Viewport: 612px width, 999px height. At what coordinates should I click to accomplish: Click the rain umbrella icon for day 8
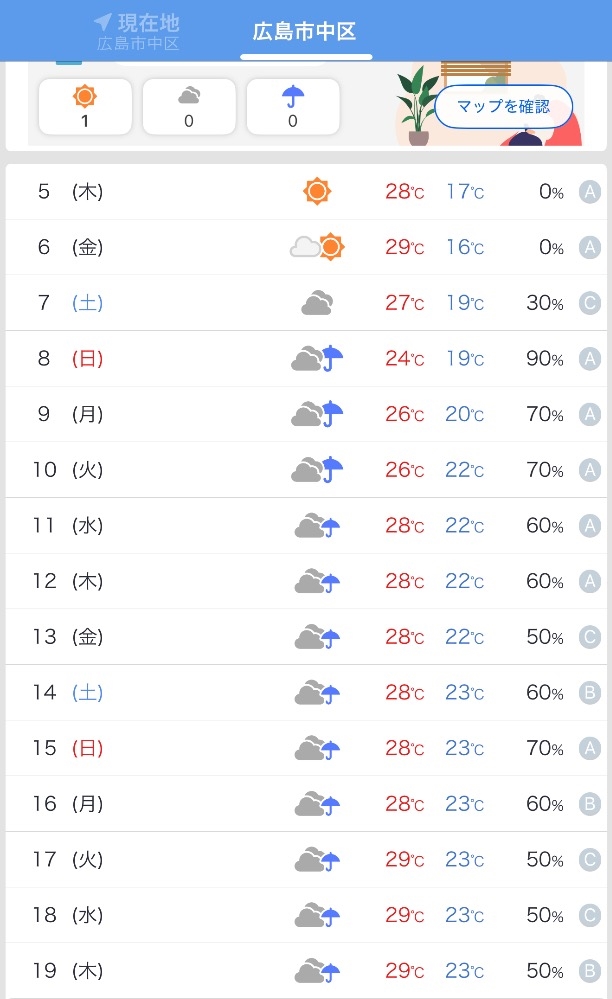(317, 359)
